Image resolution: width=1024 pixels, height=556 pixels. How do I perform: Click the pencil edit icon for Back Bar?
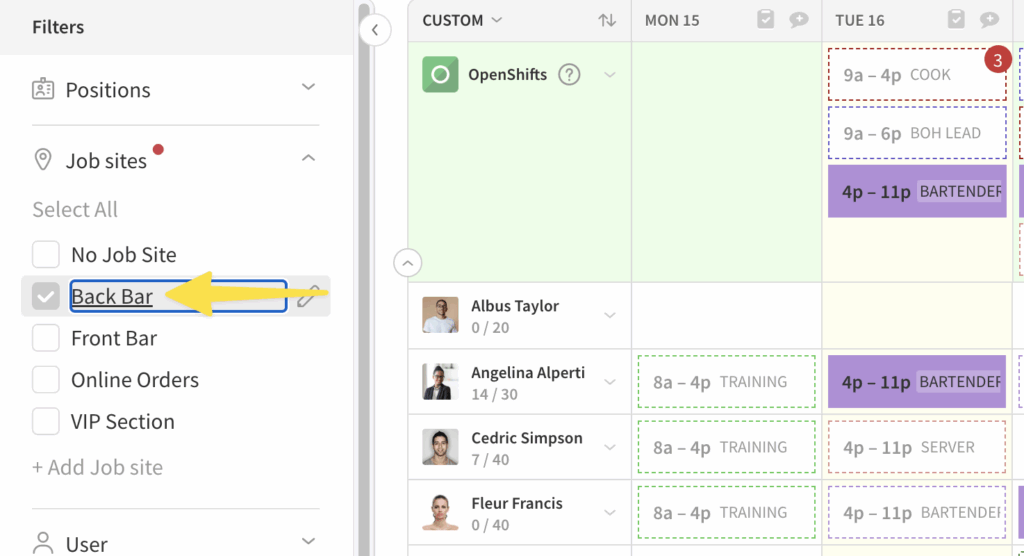point(308,296)
